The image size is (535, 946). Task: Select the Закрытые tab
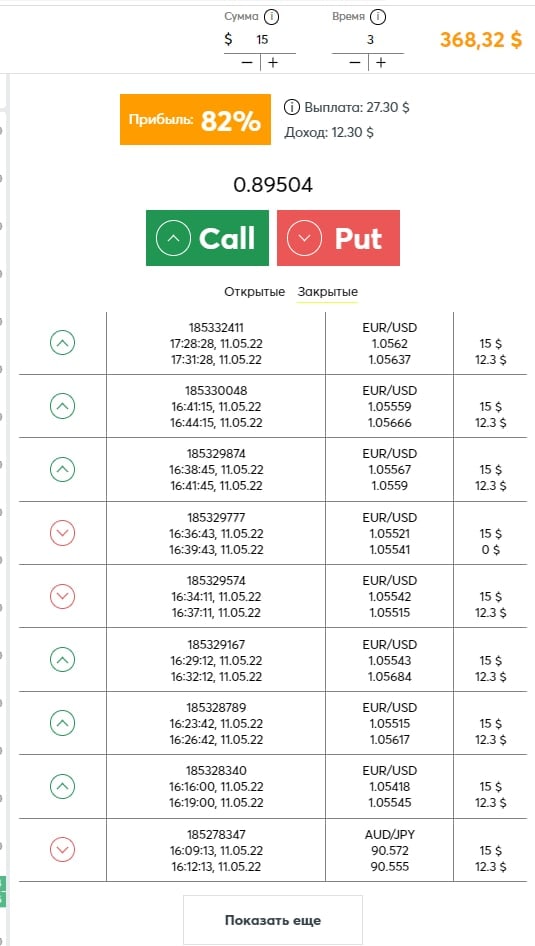tap(327, 291)
